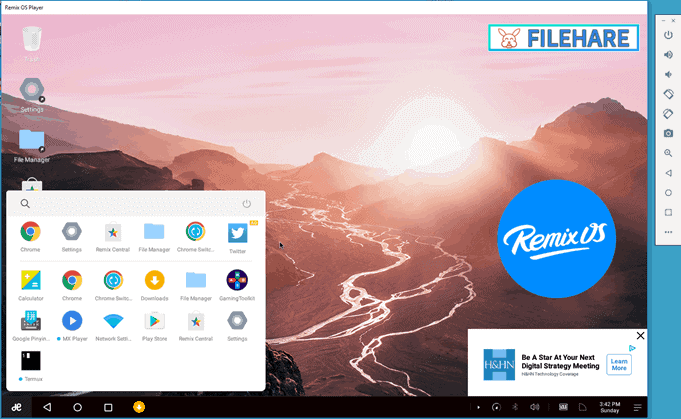The height and width of the screenshot is (419, 681).
Task: Close the advertisement with the X
Action: click(x=640, y=336)
